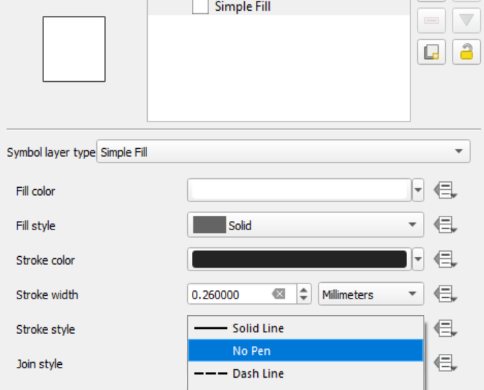The image size is (484, 390).
Task: Open data-defined override for Stroke color
Action: (445, 259)
